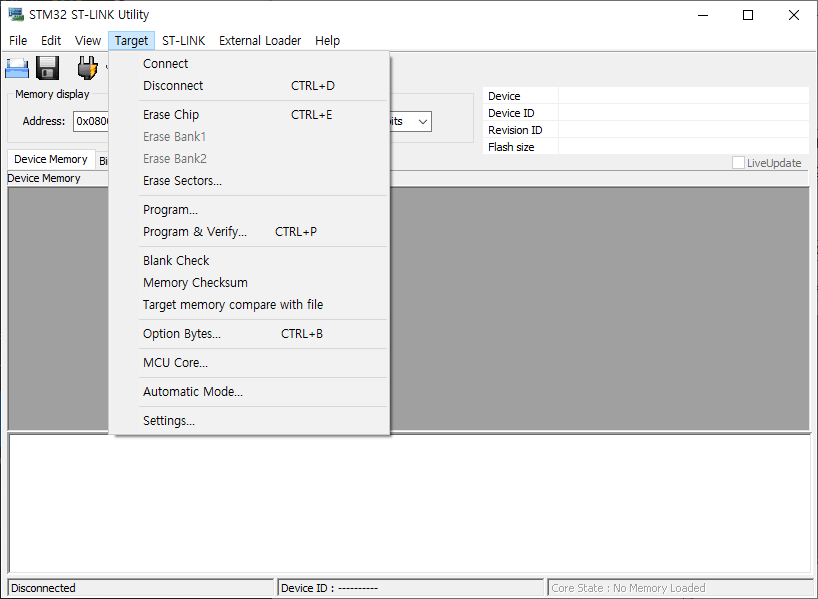This screenshot has height=599, width=818.
Task: Open the ST-LINK menu
Action: click(184, 41)
